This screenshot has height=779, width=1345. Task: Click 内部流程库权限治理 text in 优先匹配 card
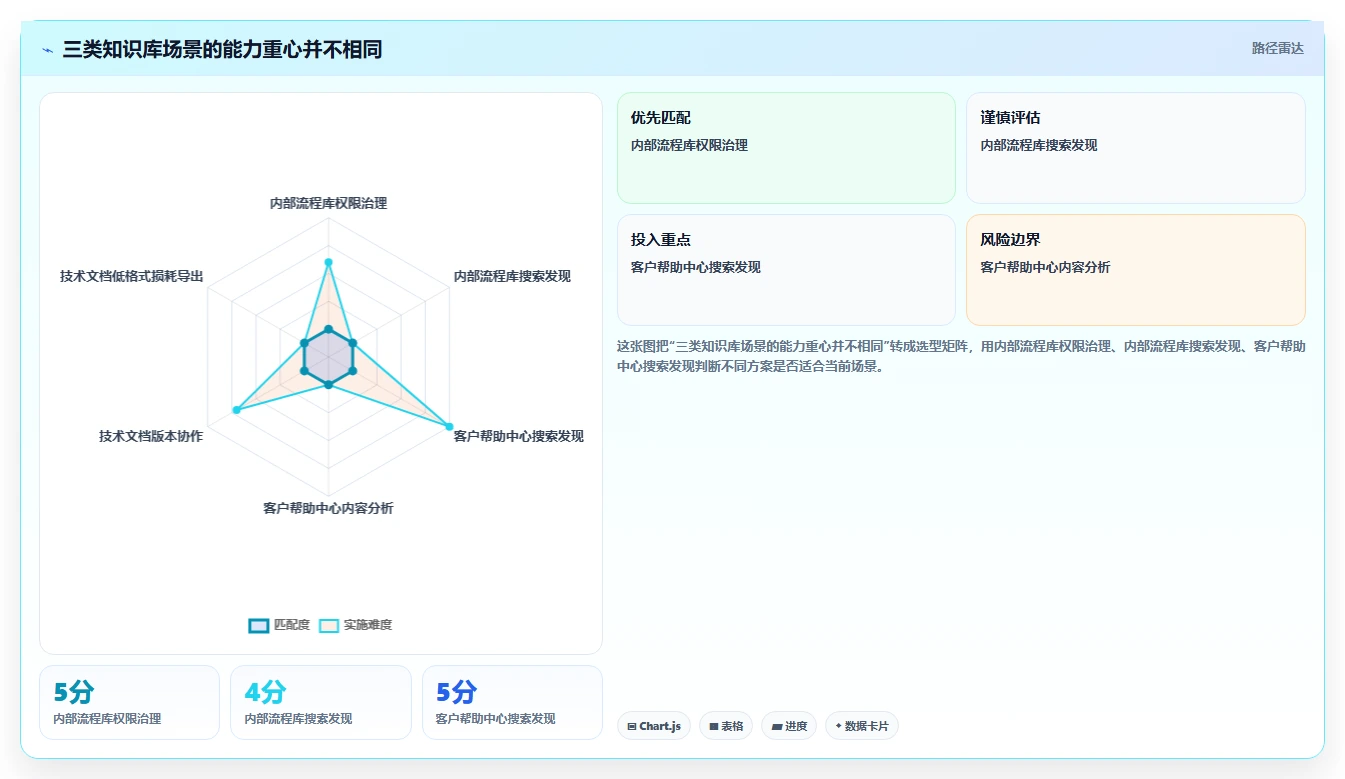(x=689, y=145)
